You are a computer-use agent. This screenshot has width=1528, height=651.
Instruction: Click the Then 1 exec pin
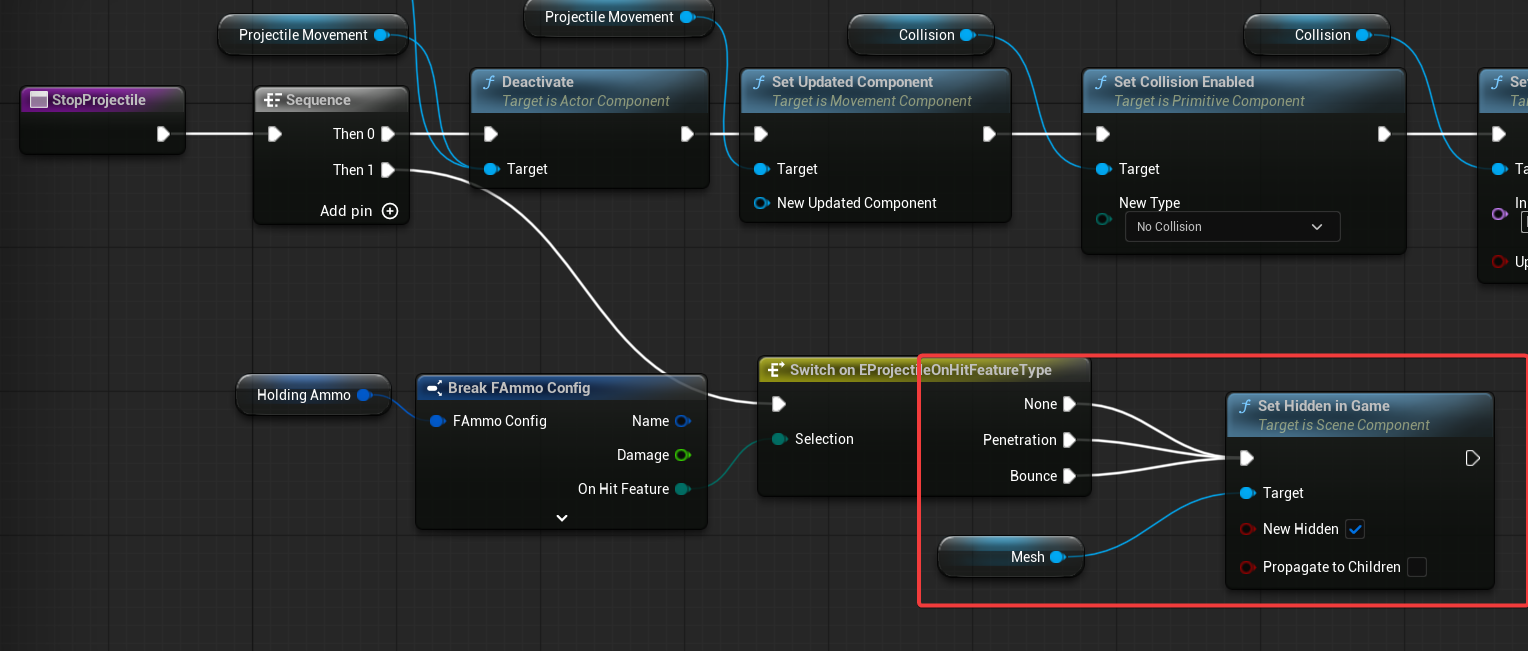pyautogui.click(x=388, y=170)
